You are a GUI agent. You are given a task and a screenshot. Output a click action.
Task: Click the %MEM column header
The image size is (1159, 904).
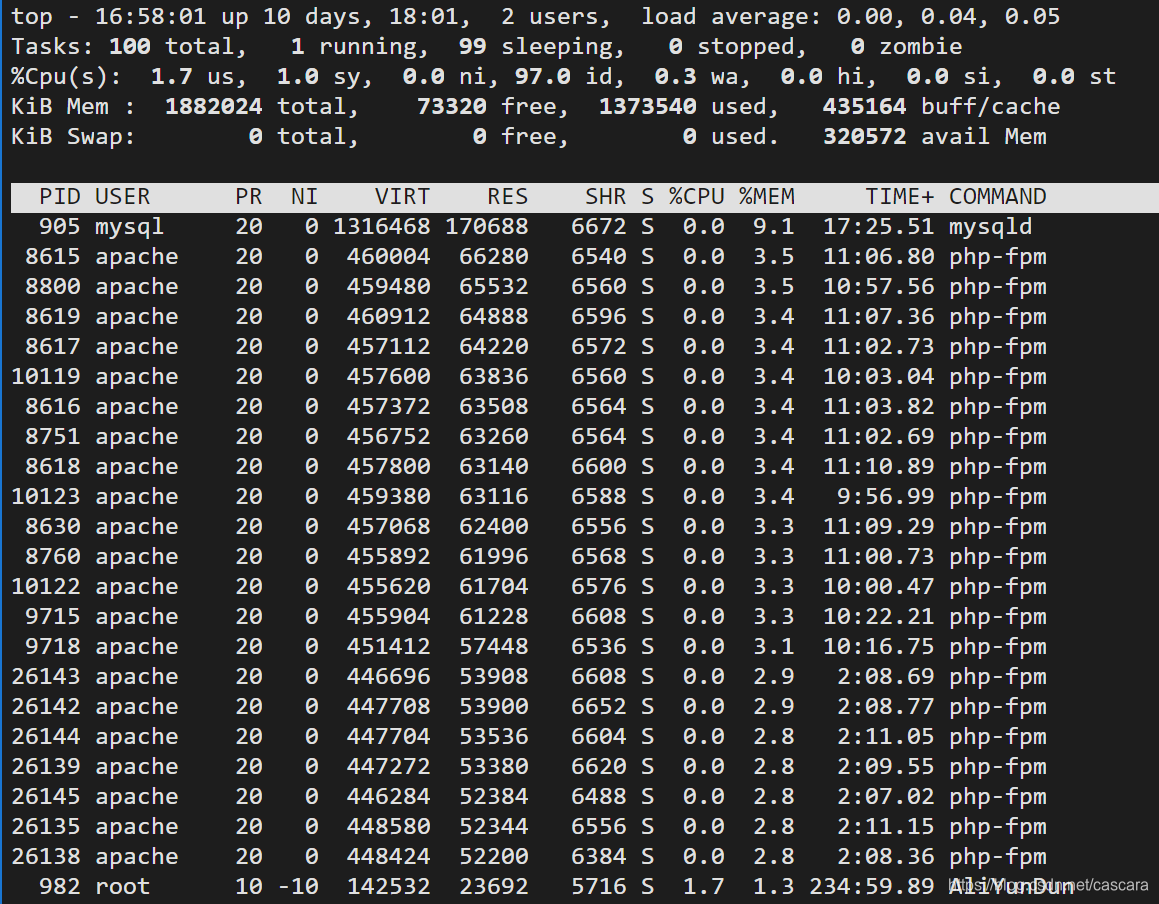coord(767,197)
